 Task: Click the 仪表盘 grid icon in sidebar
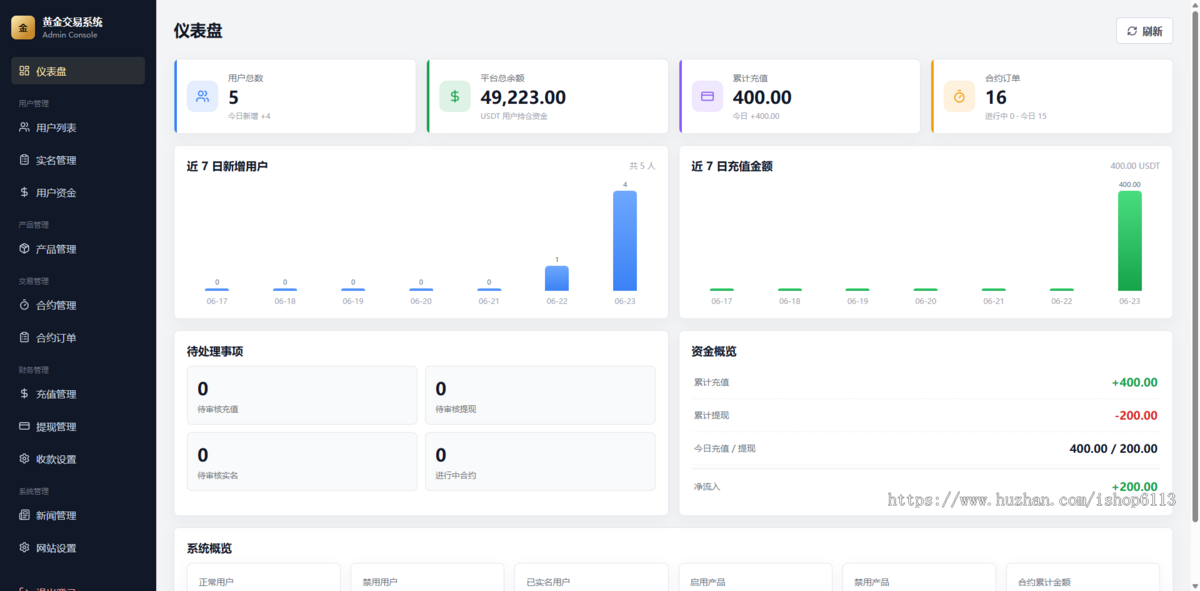click(x=24, y=71)
